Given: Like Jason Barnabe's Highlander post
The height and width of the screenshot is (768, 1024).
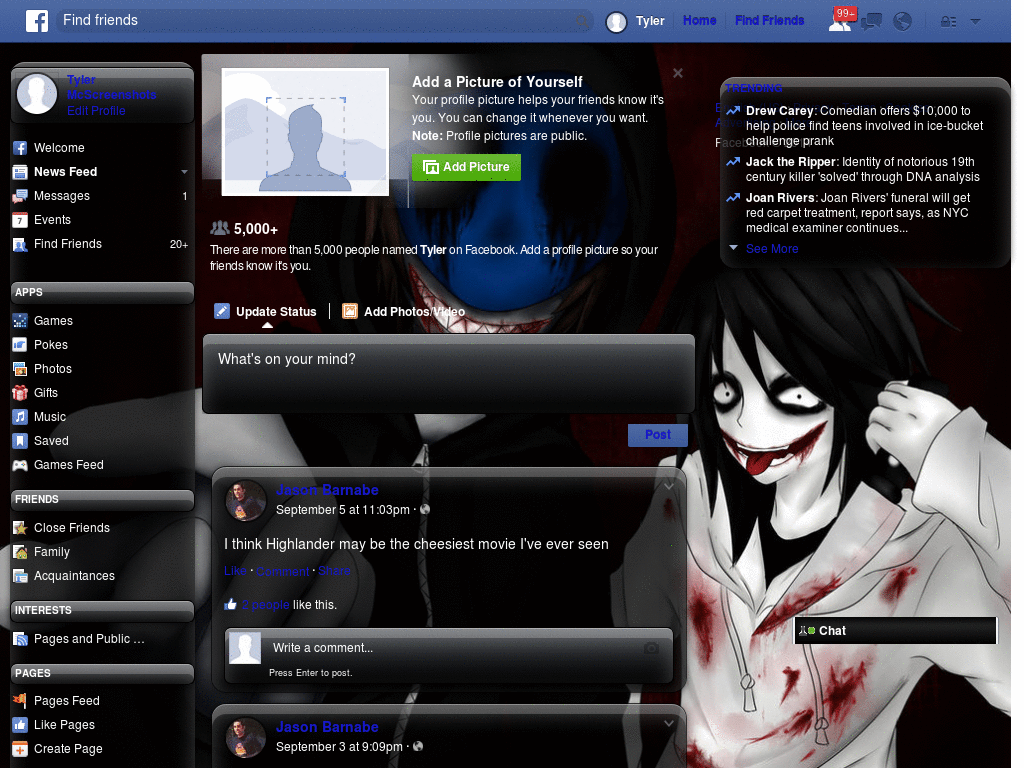Looking at the screenshot, I should point(235,570).
